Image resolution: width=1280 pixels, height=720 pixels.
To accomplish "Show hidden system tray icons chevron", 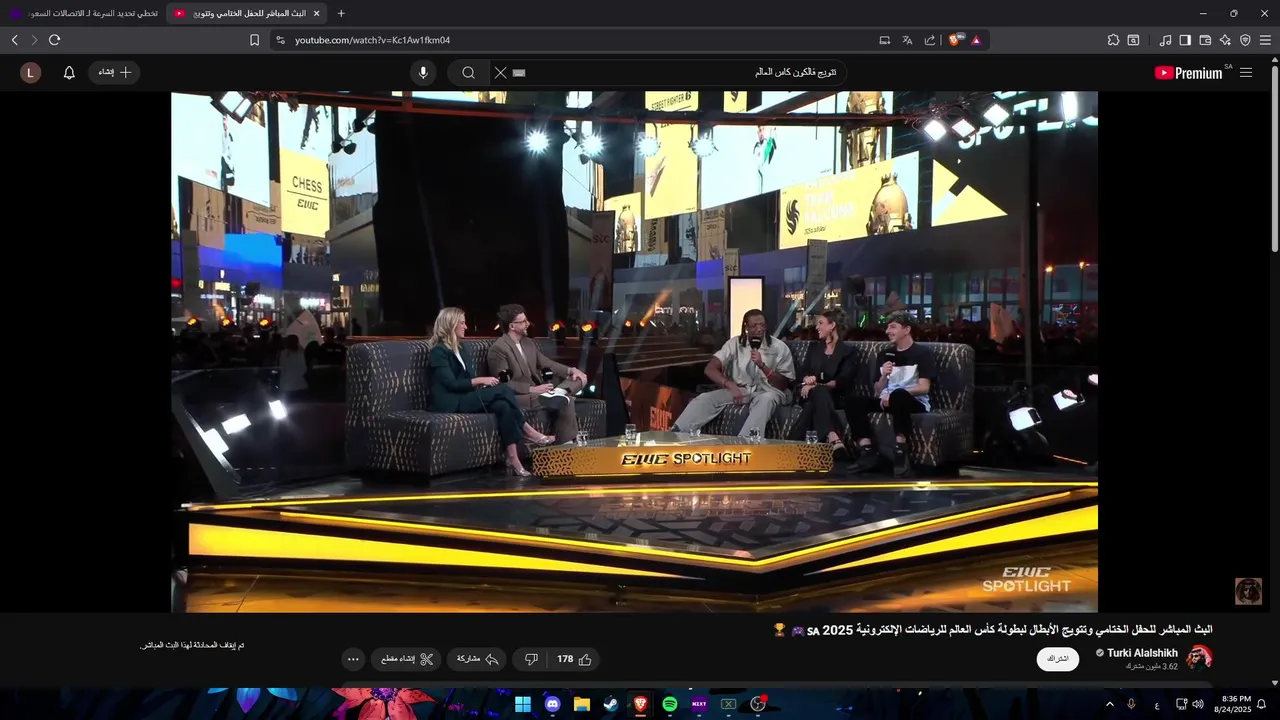I will point(1109,704).
